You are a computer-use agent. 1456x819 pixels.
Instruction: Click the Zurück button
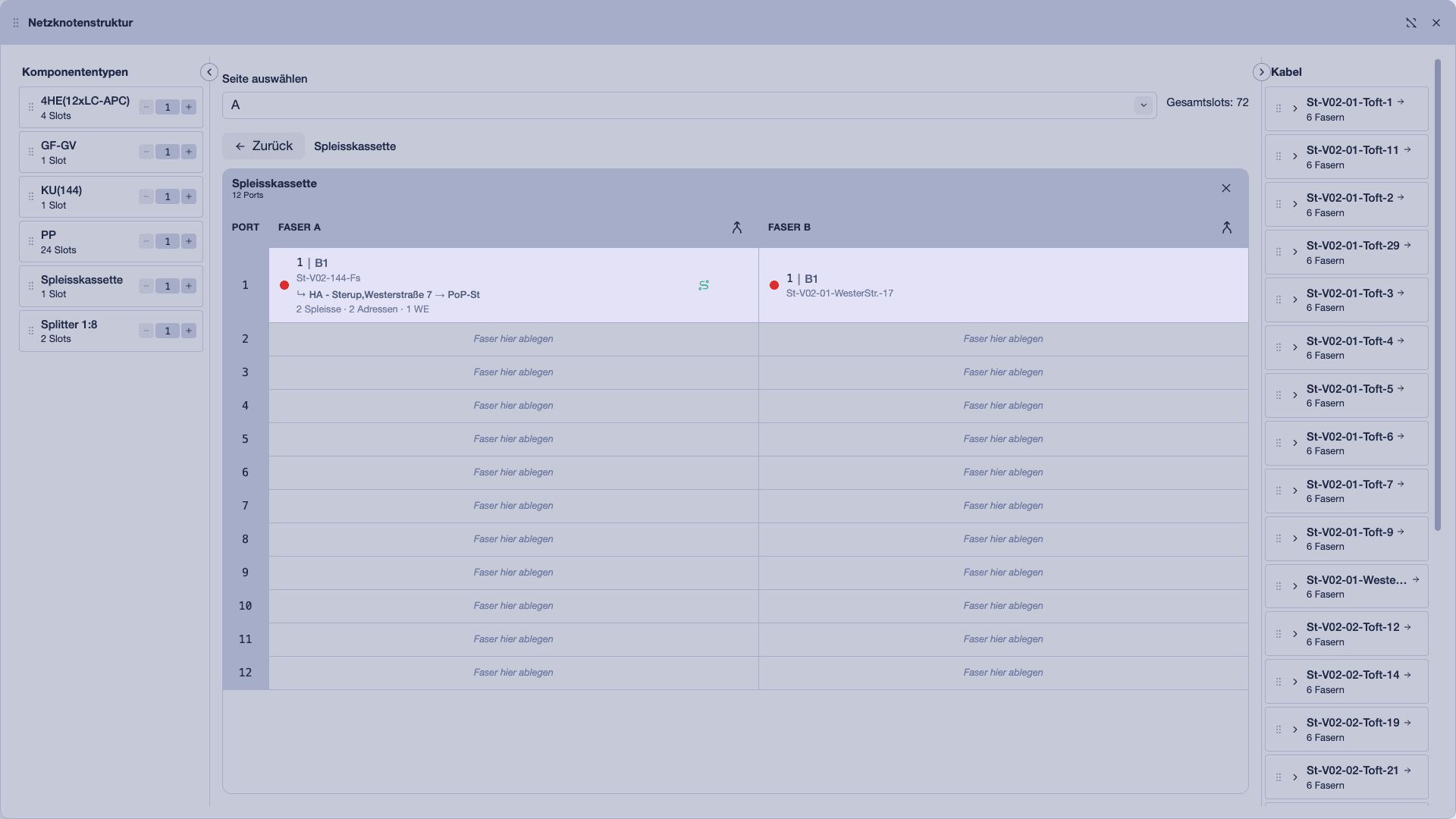263,146
